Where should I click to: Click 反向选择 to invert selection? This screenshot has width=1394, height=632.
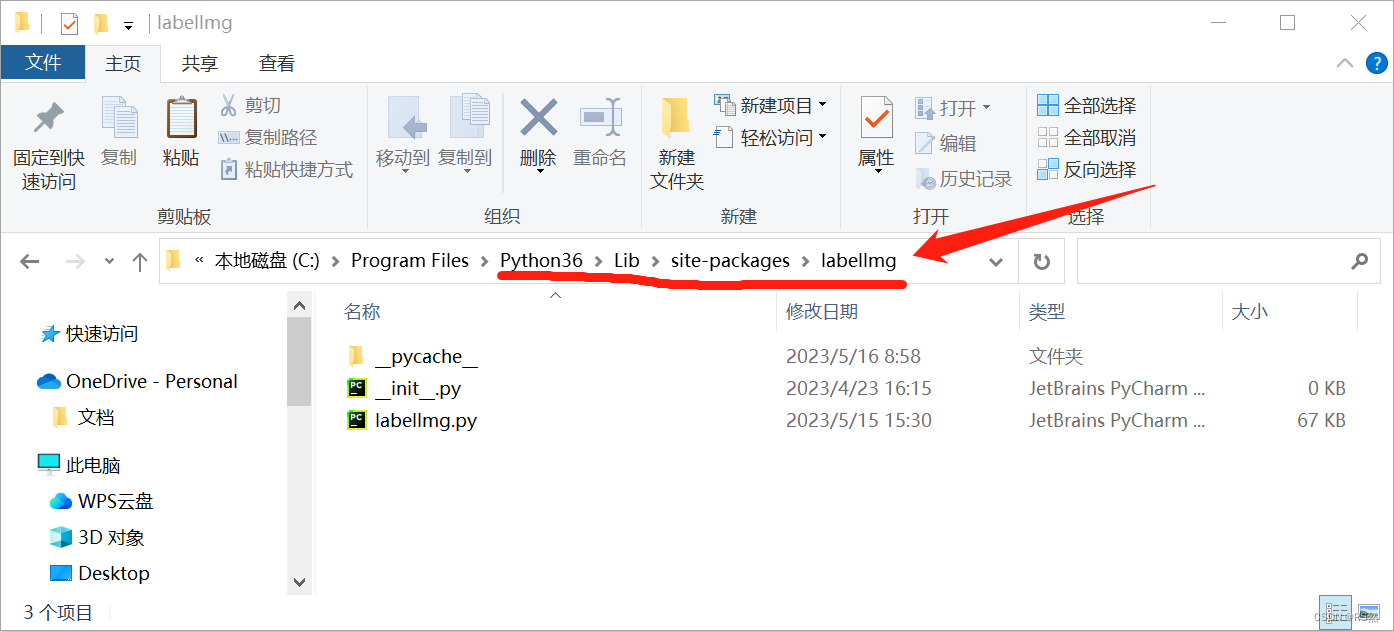tap(1087, 169)
